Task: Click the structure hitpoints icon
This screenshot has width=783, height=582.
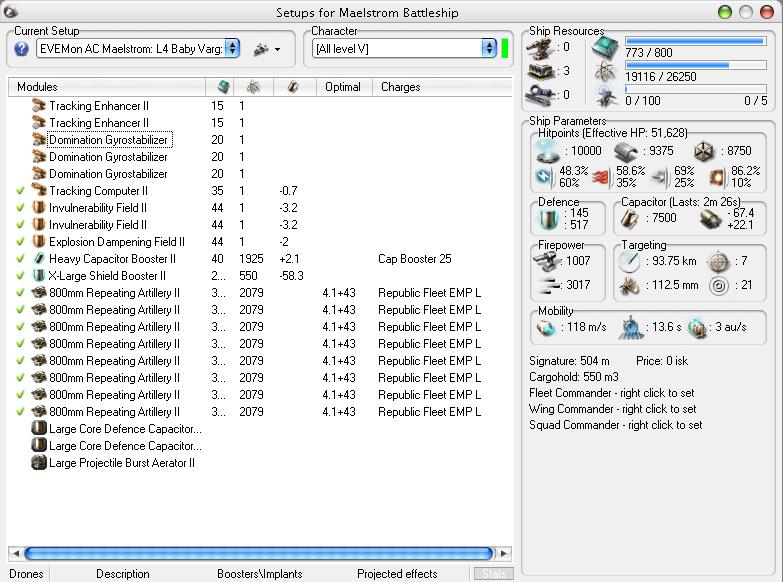Action: 704,151
